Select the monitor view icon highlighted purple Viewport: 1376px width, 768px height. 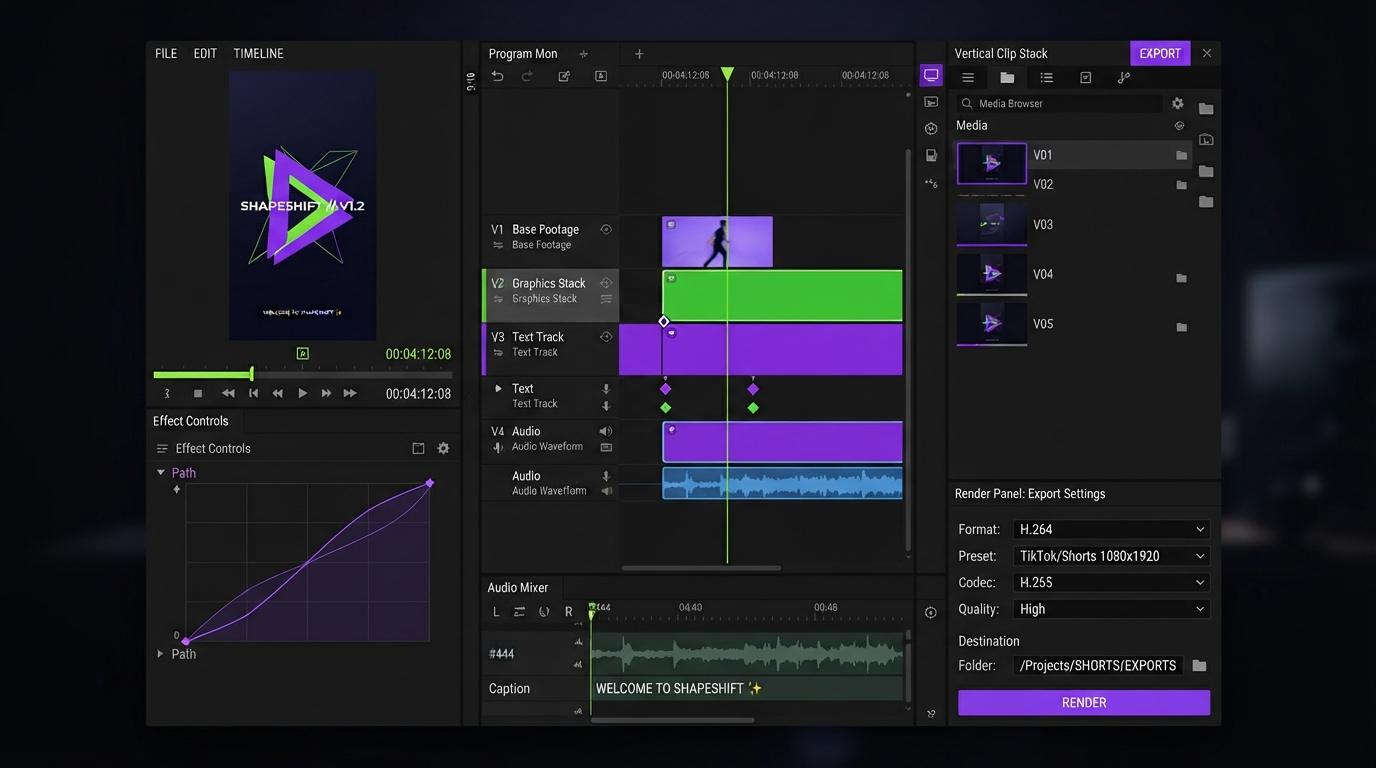[931, 75]
